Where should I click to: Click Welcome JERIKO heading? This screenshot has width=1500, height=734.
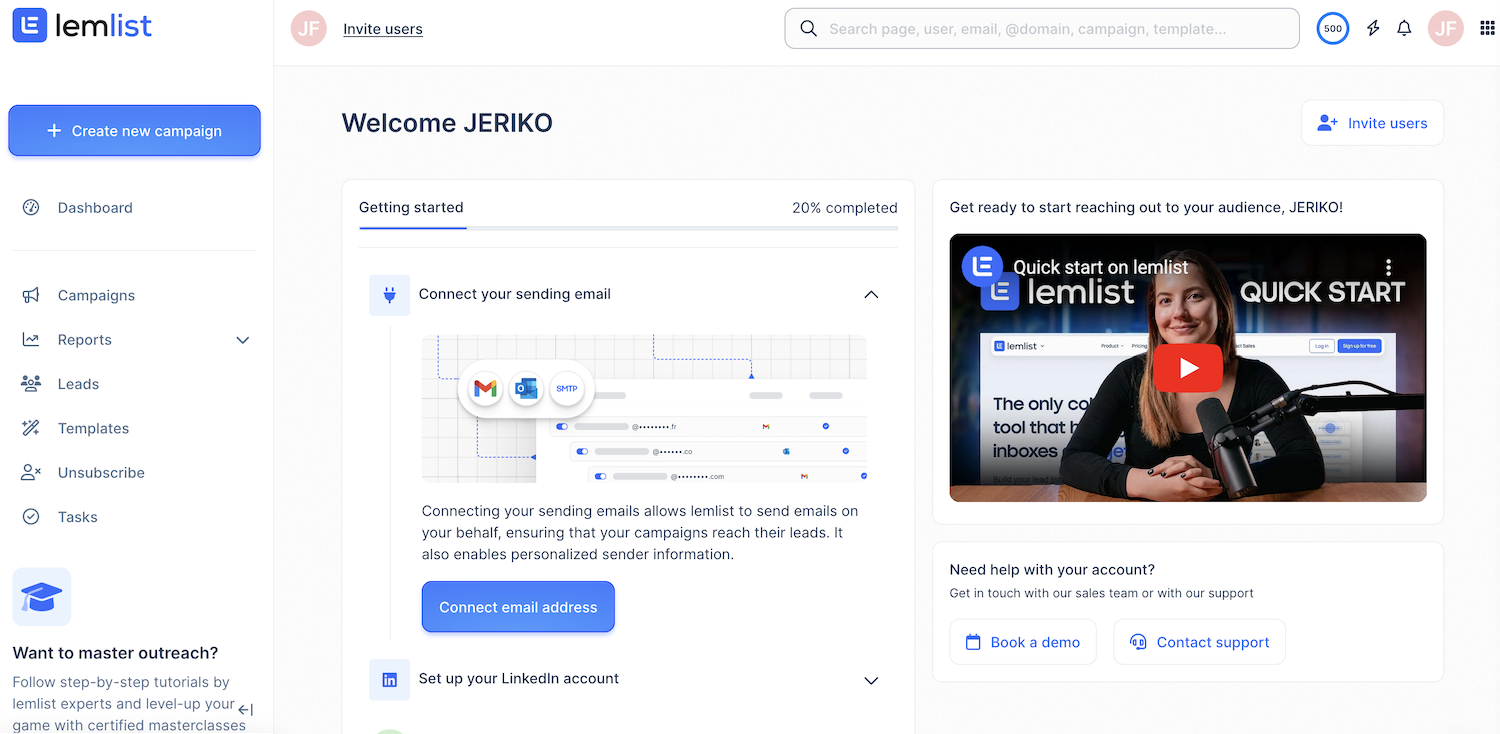(447, 123)
